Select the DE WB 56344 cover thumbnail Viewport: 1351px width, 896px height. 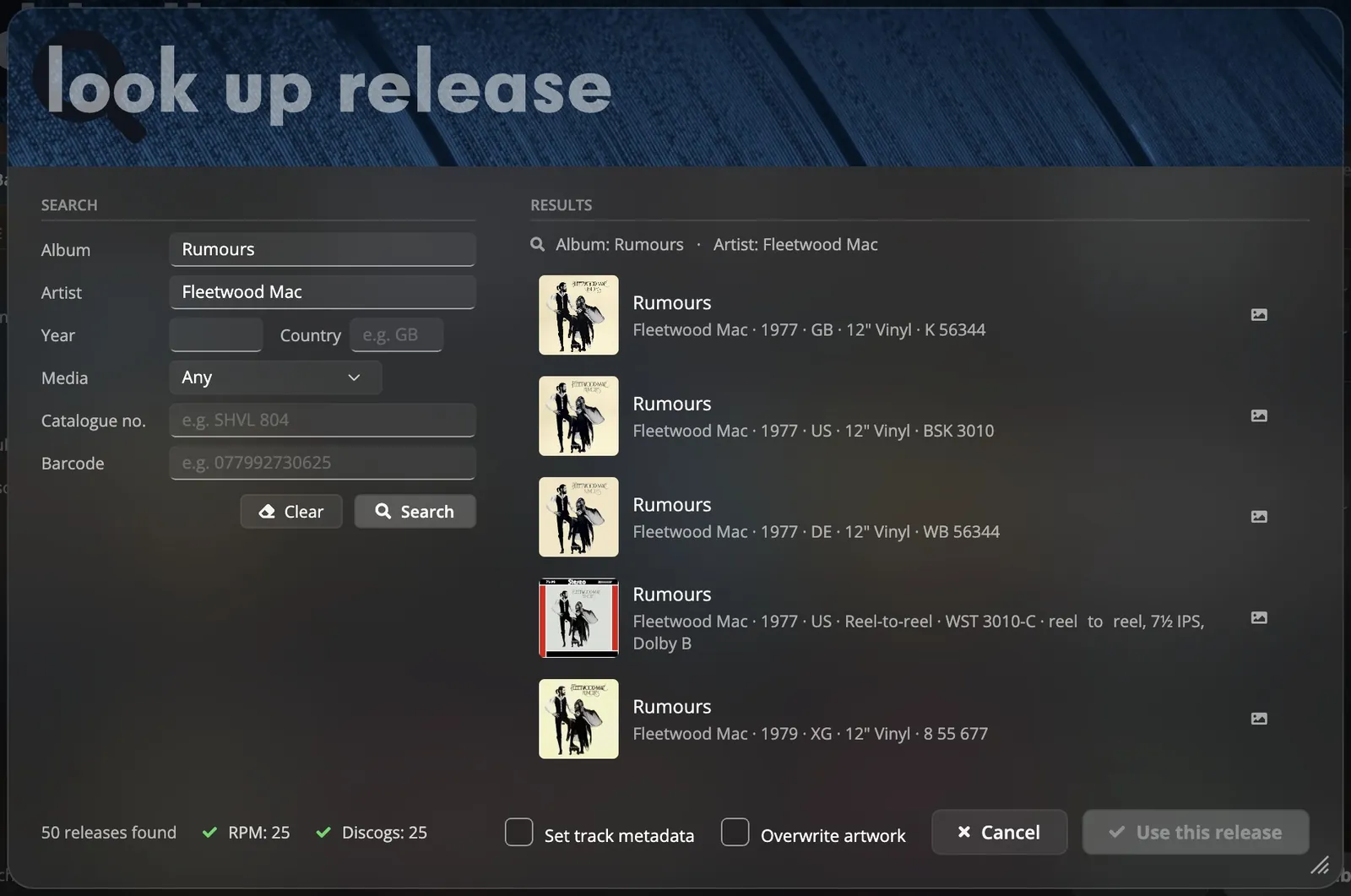tap(578, 517)
